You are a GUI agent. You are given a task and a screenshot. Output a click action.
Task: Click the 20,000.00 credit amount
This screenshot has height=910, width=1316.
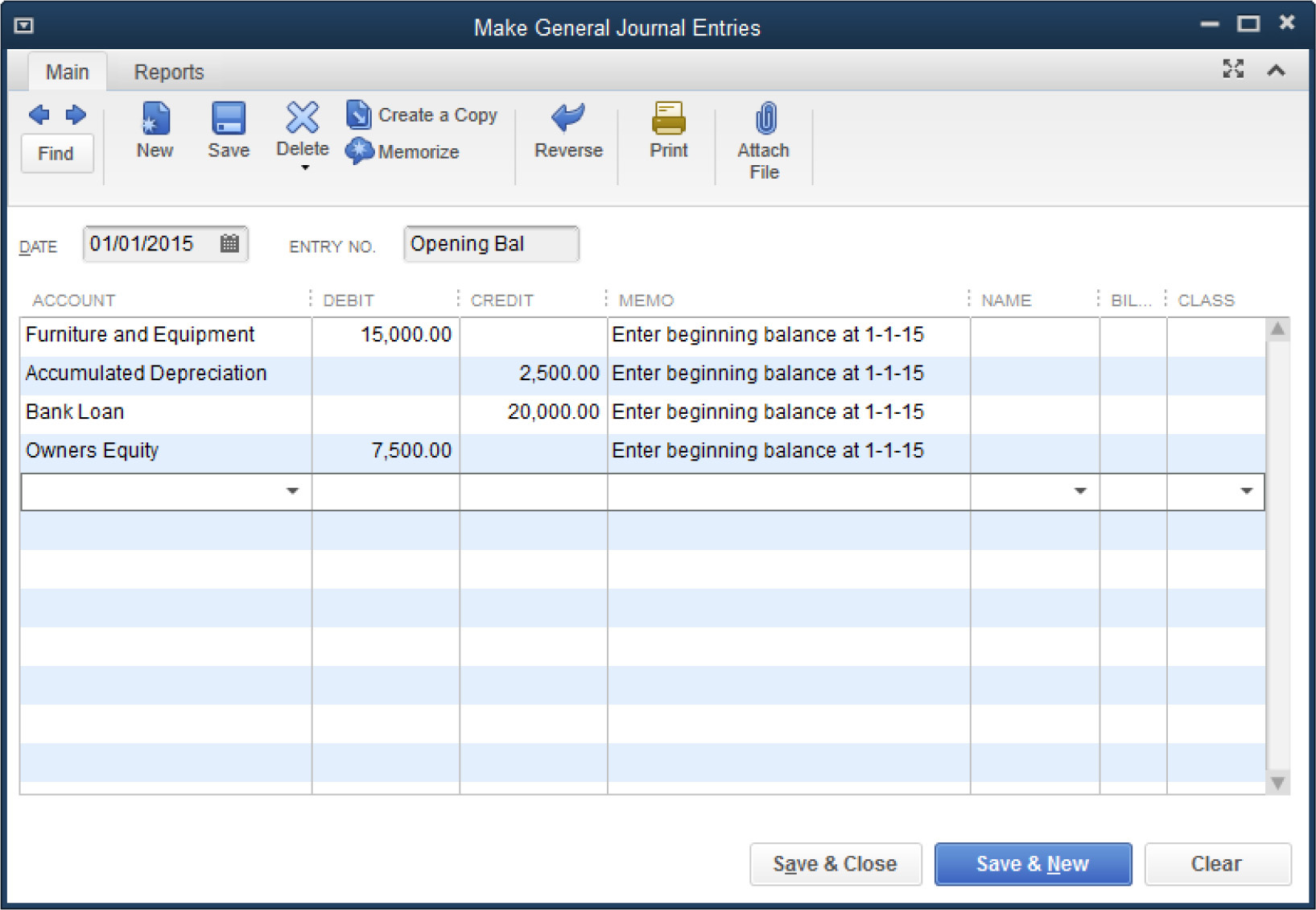click(553, 412)
